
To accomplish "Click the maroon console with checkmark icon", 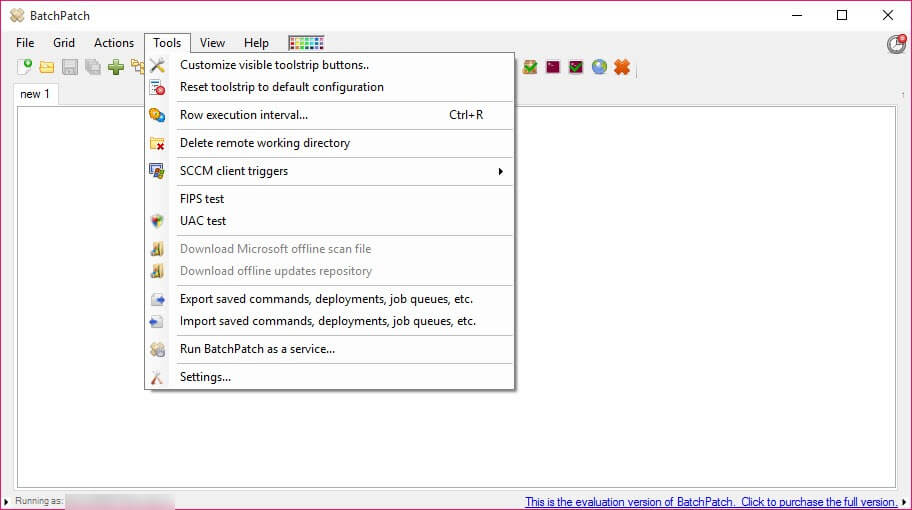I will point(576,67).
